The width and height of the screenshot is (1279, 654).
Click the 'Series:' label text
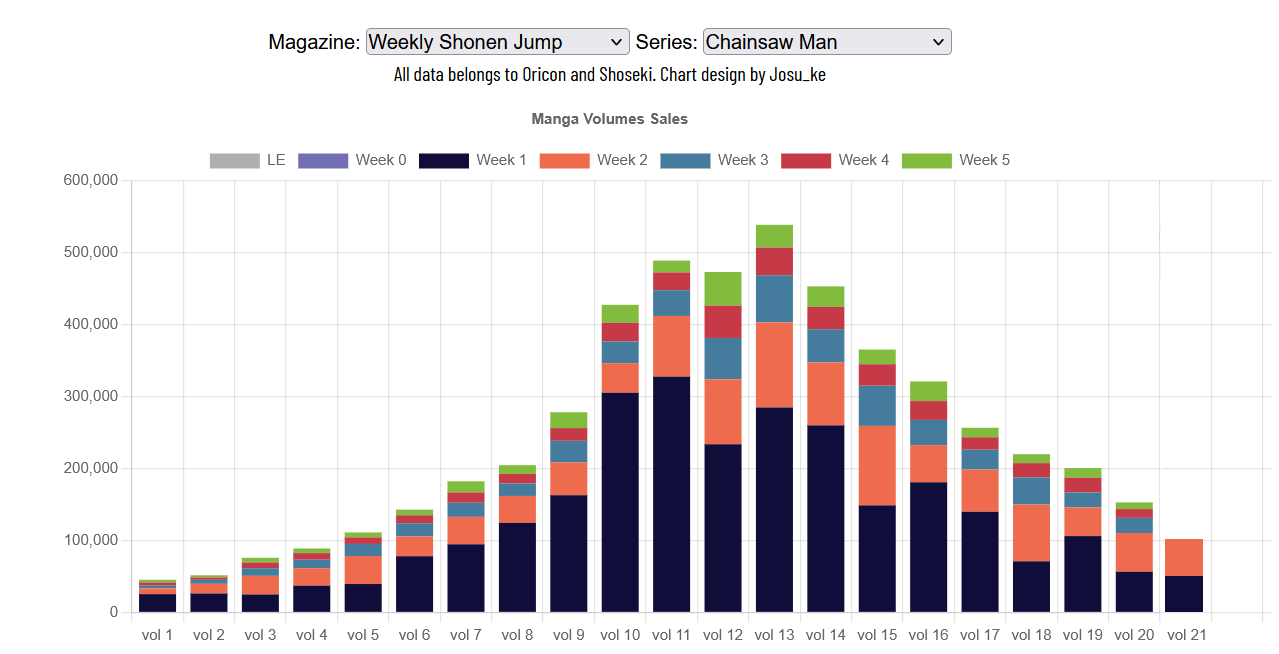click(x=667, y=42)
